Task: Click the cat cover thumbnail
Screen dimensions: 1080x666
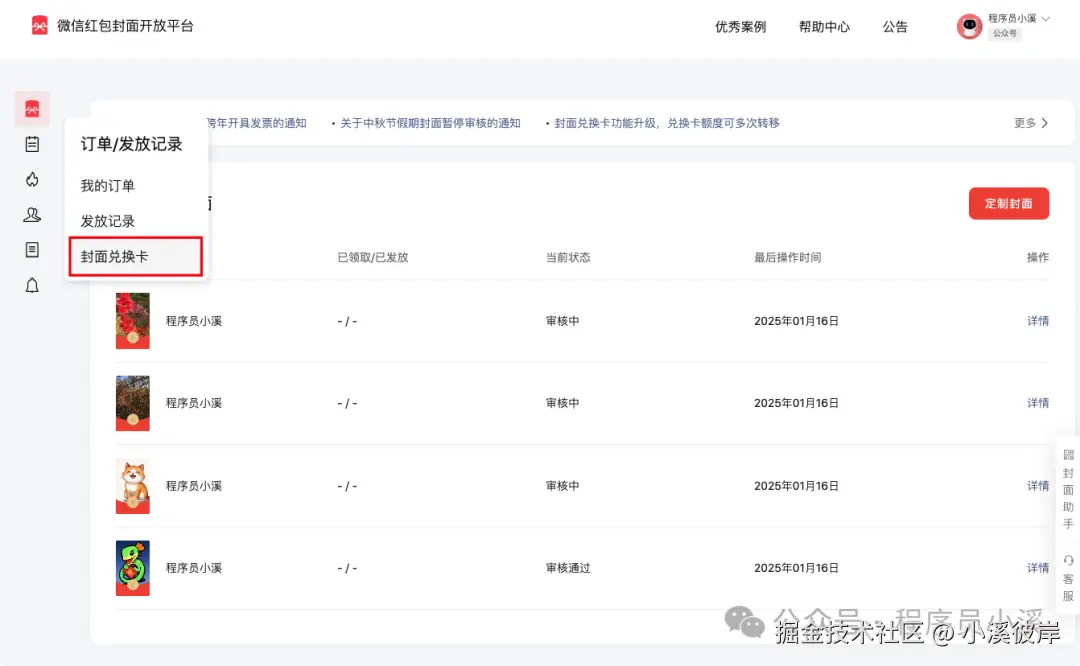Action: coord(133,485)
